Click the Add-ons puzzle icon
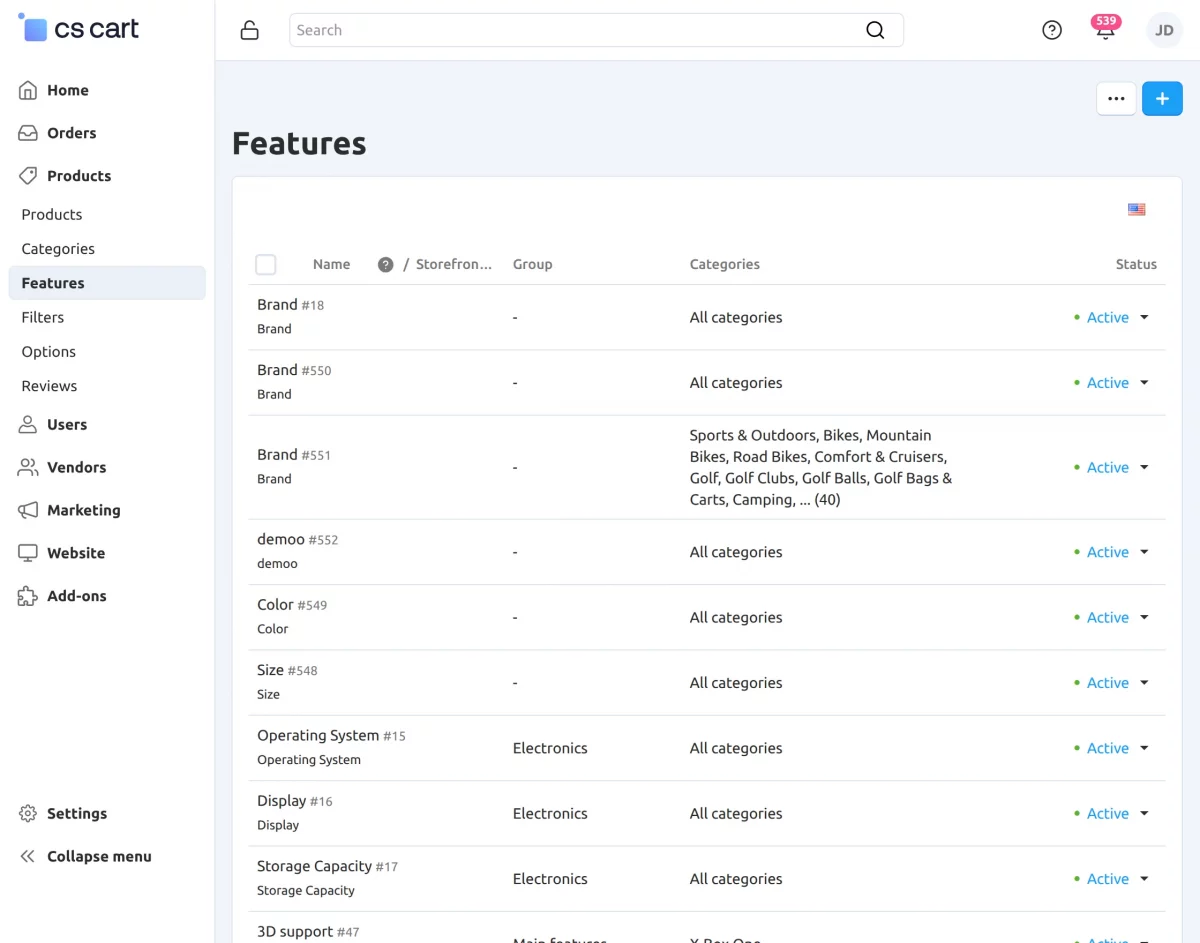Screen dimensions: 1200x943 tap(28, 596)
